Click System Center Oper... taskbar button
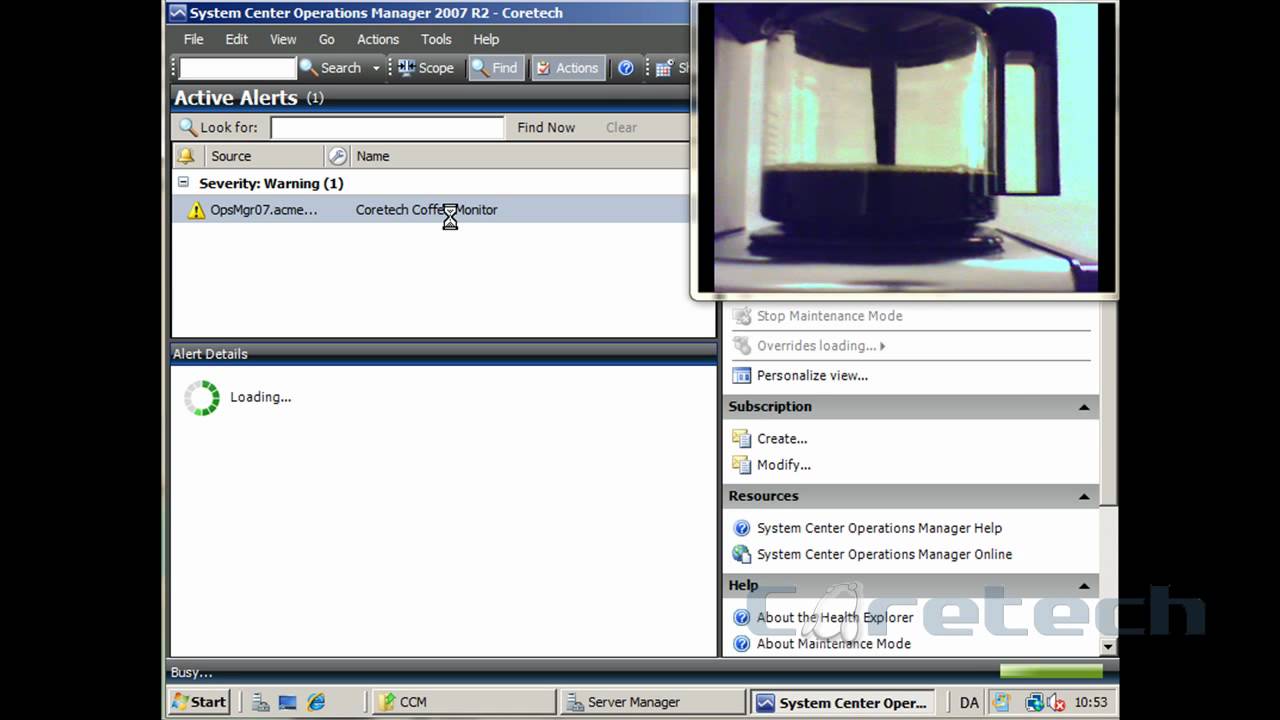This screenshot has width=1280, height=720. (843, 702)
